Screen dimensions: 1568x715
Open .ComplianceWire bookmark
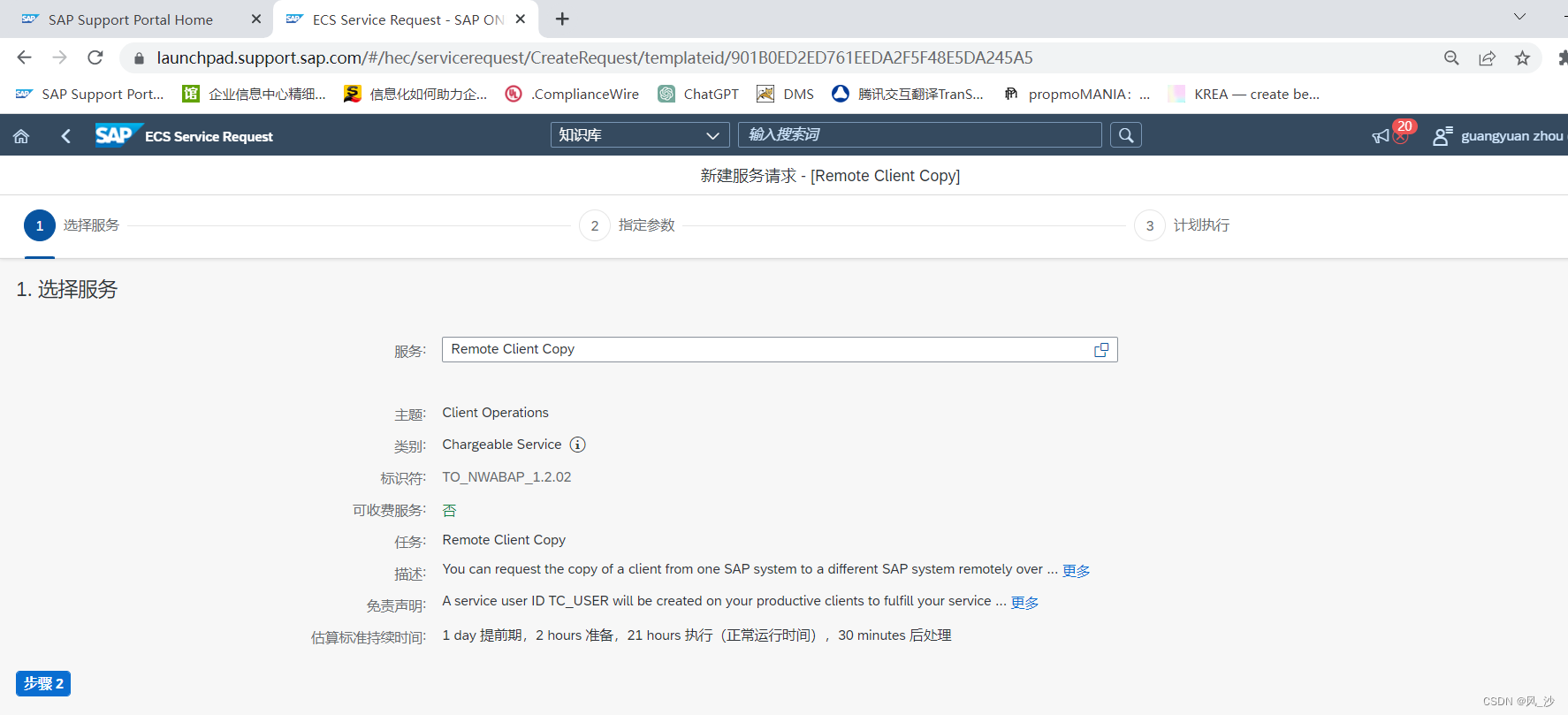point(572,94)
